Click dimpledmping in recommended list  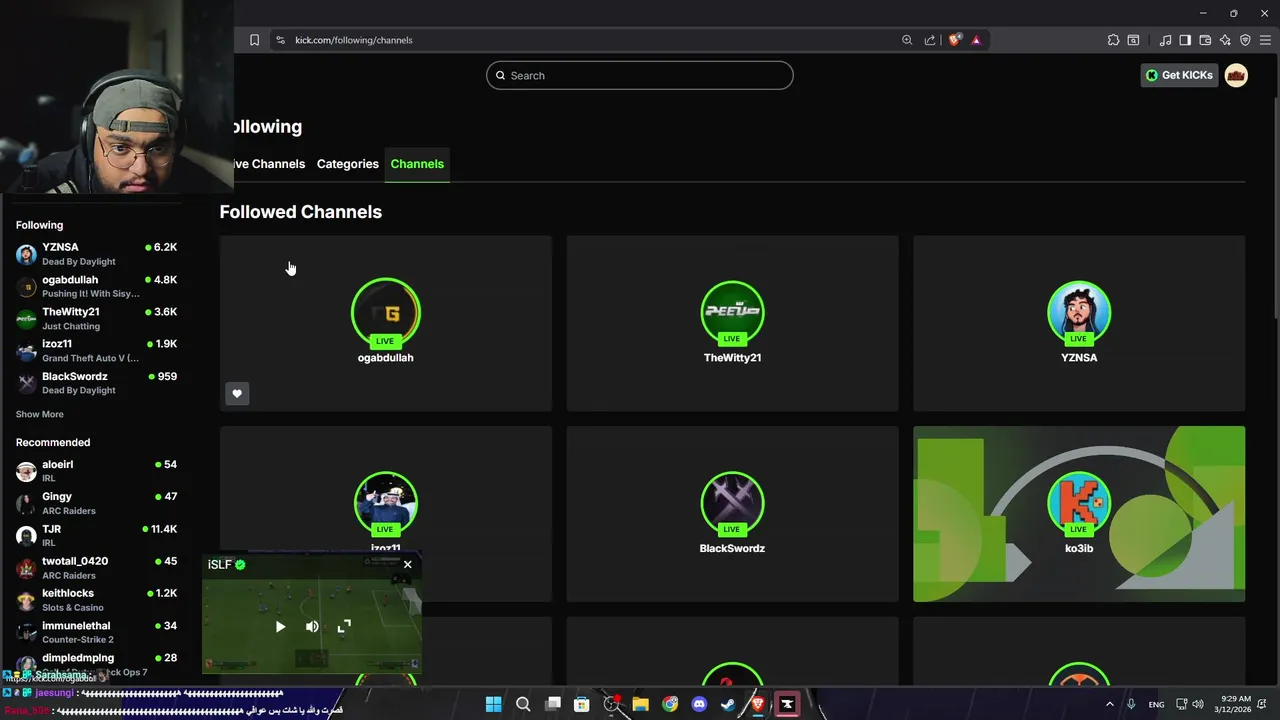coord(96,663)
